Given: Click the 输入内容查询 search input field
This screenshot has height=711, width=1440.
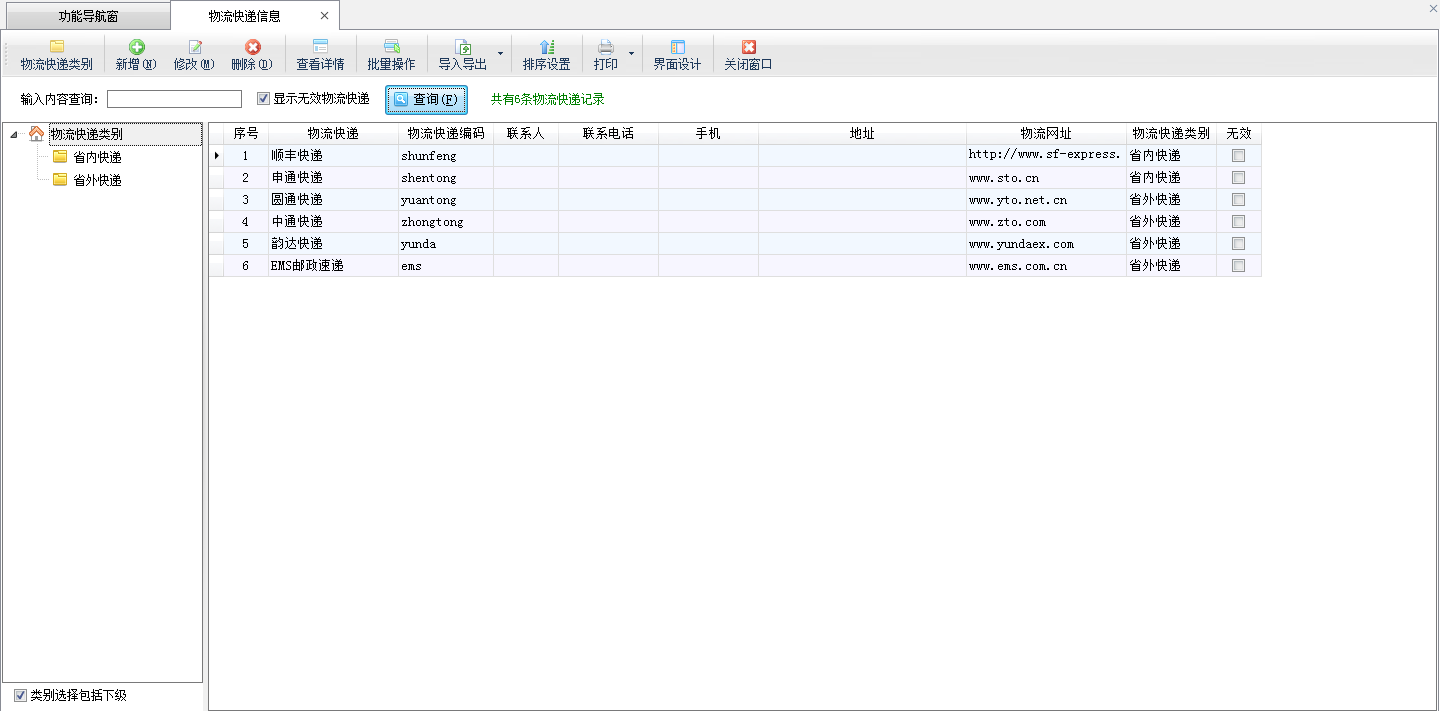Looking at the screenshot, I should [174, 99].
